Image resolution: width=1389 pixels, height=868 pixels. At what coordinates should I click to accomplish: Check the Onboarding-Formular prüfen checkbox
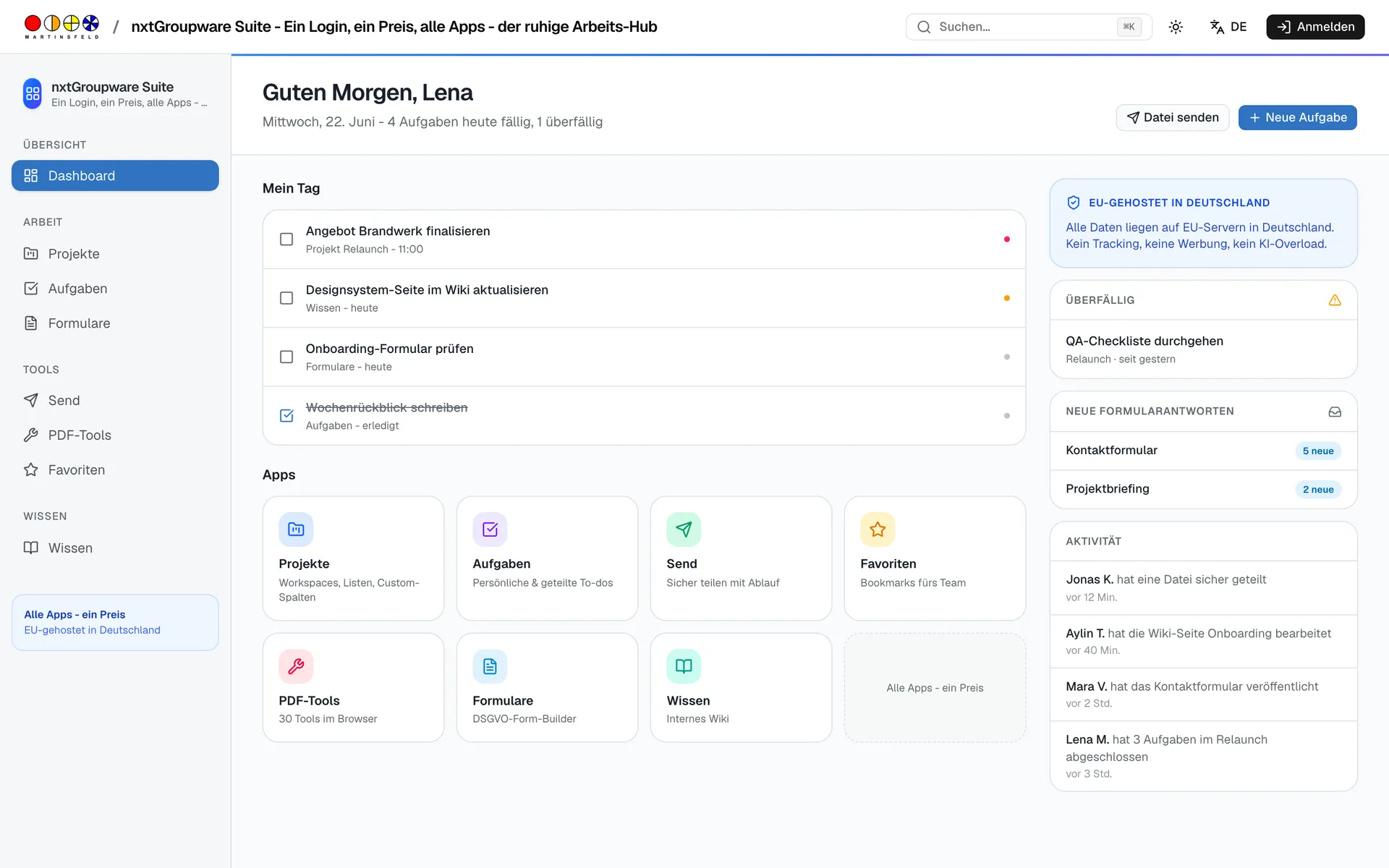(x=286, y=357)
